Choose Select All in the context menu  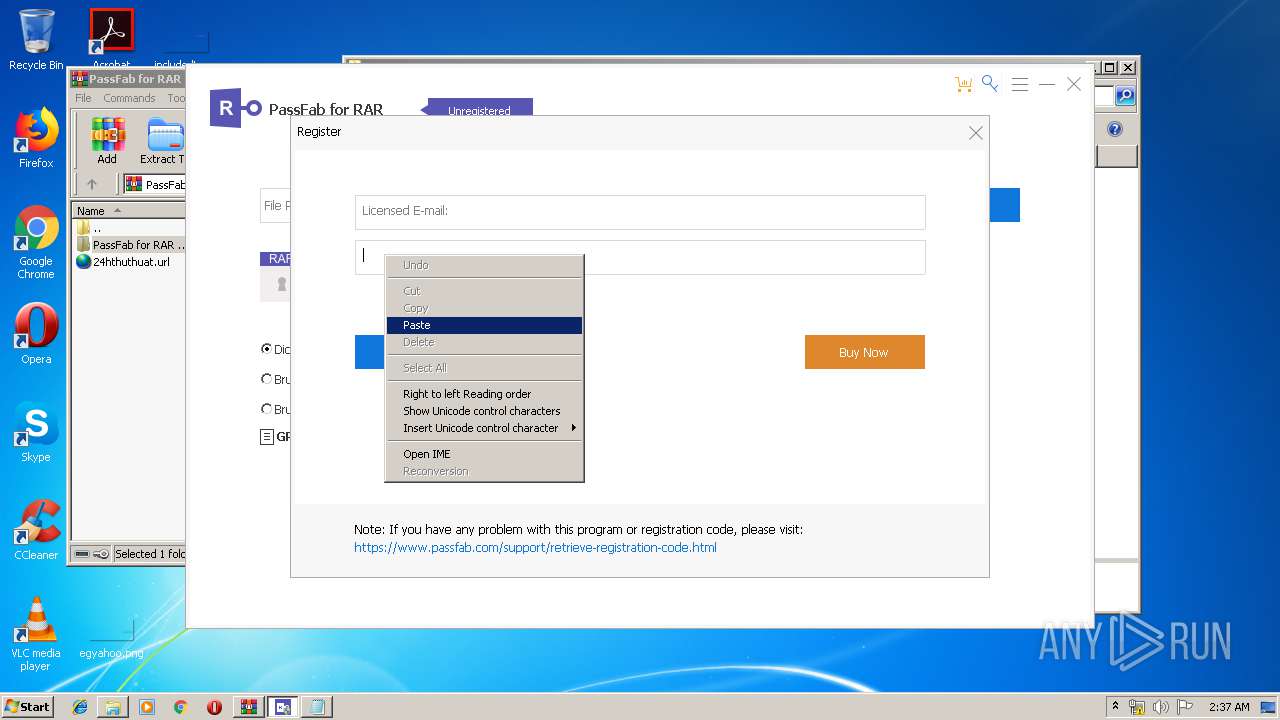[x=484, y=368]
